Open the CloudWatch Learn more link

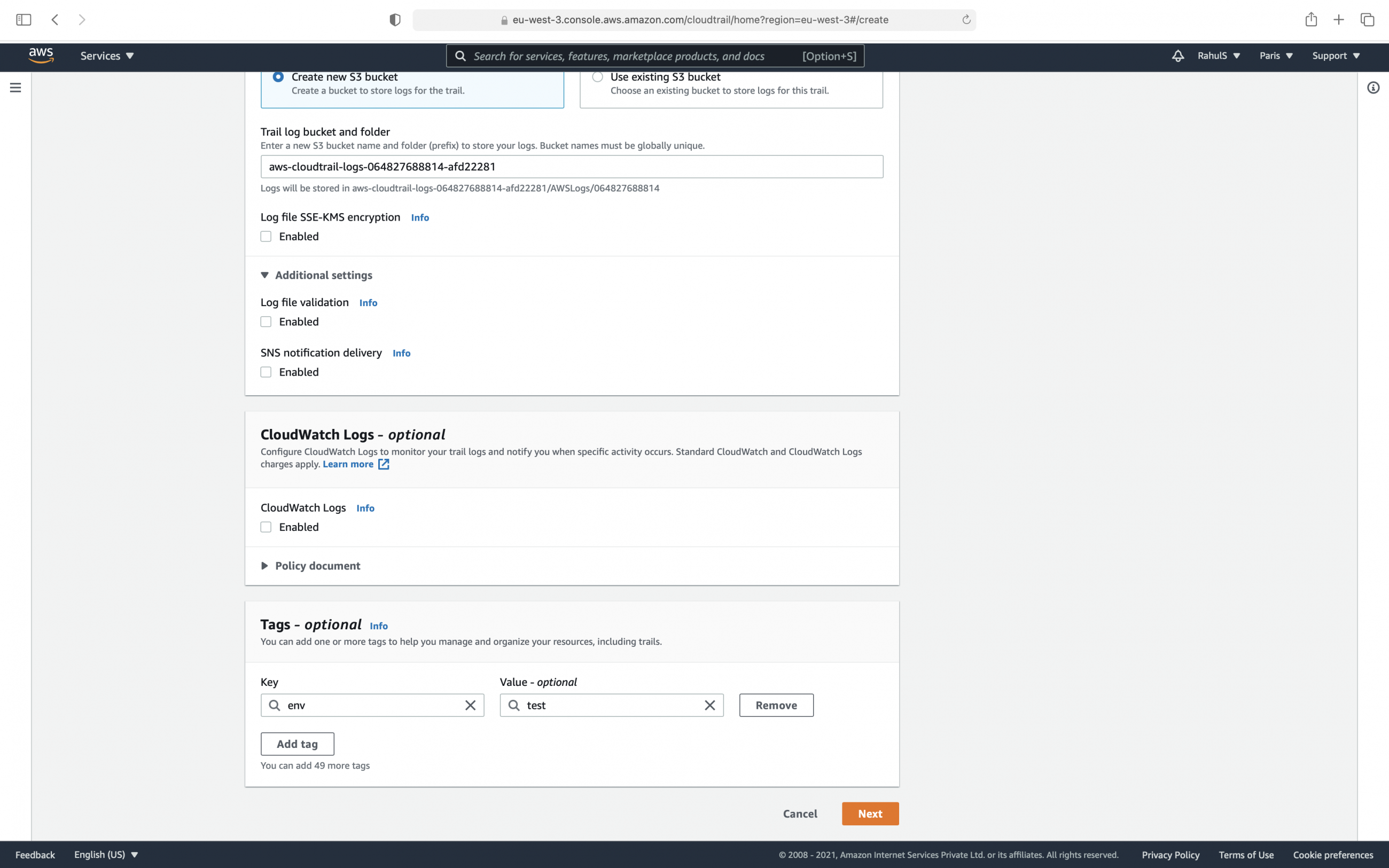click(x=348, y=464)
